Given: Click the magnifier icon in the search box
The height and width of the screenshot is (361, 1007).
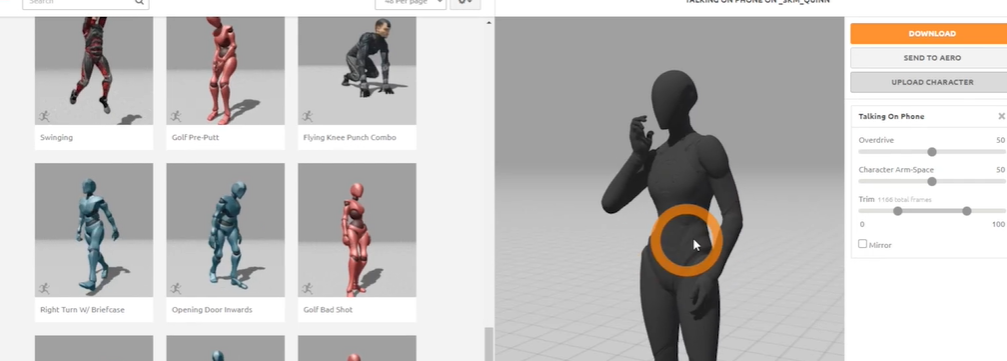Looking at the screenshot, I should 139,3.
